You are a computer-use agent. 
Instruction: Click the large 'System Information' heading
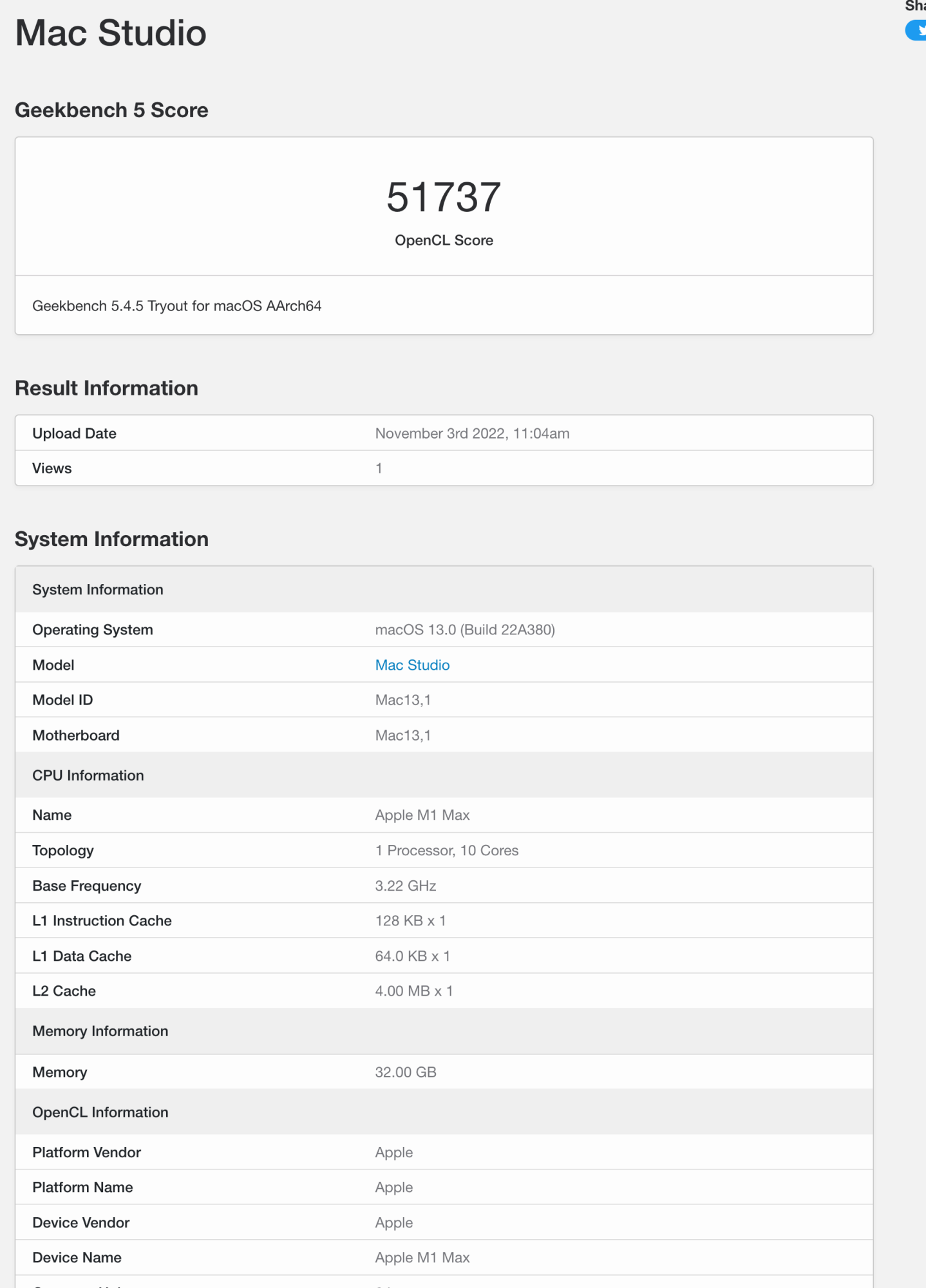pyautogui.click(x=112, y=540)
